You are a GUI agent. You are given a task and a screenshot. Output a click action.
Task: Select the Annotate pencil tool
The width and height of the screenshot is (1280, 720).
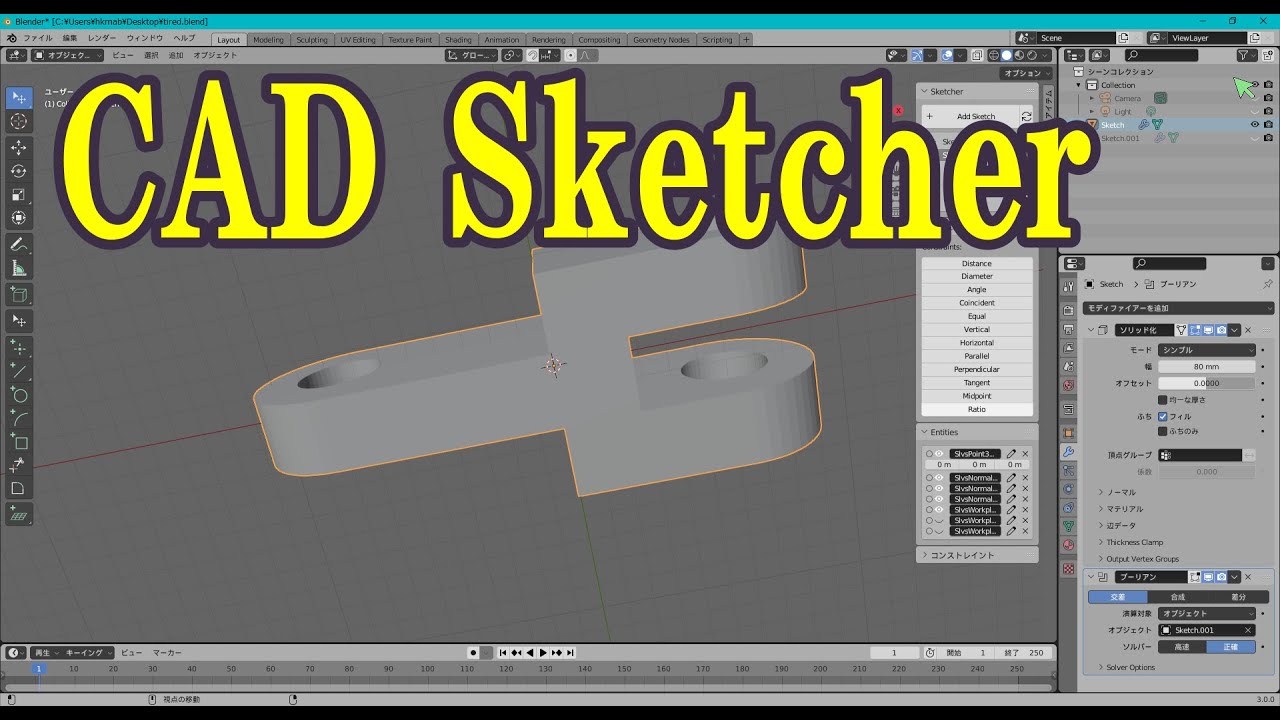19,245
